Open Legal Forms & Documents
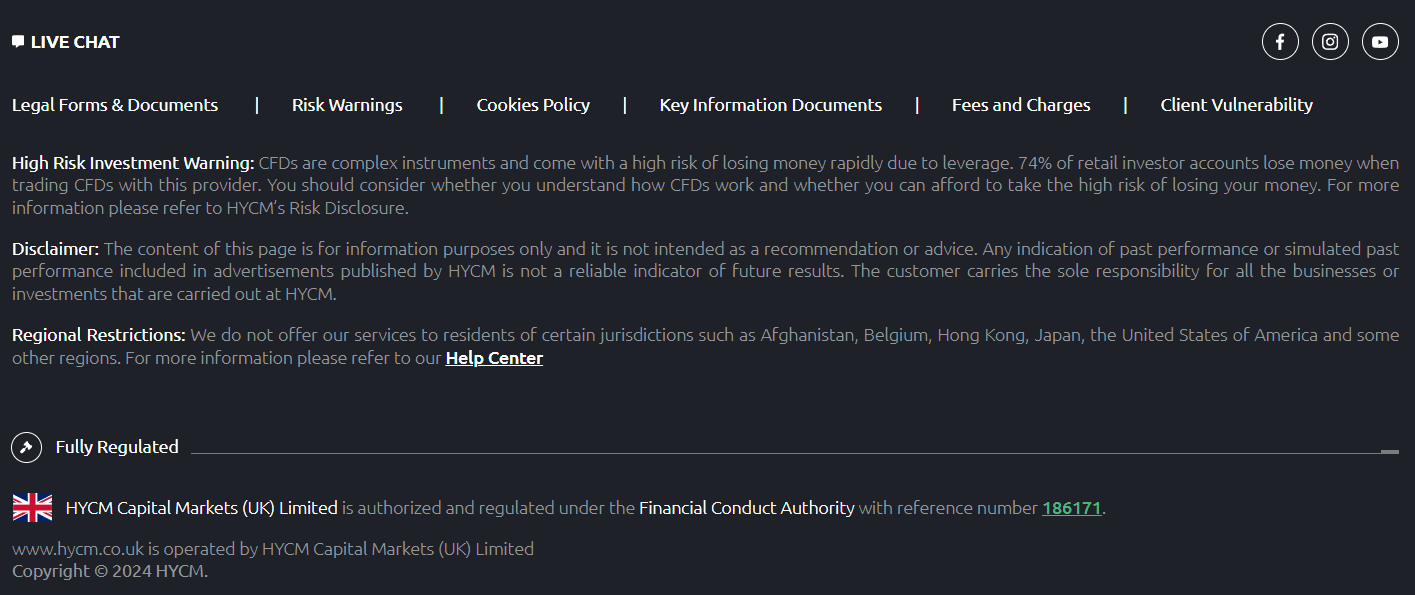This screenshot has height=595, width=1415. pyautogui.click(x=114, y=104)
